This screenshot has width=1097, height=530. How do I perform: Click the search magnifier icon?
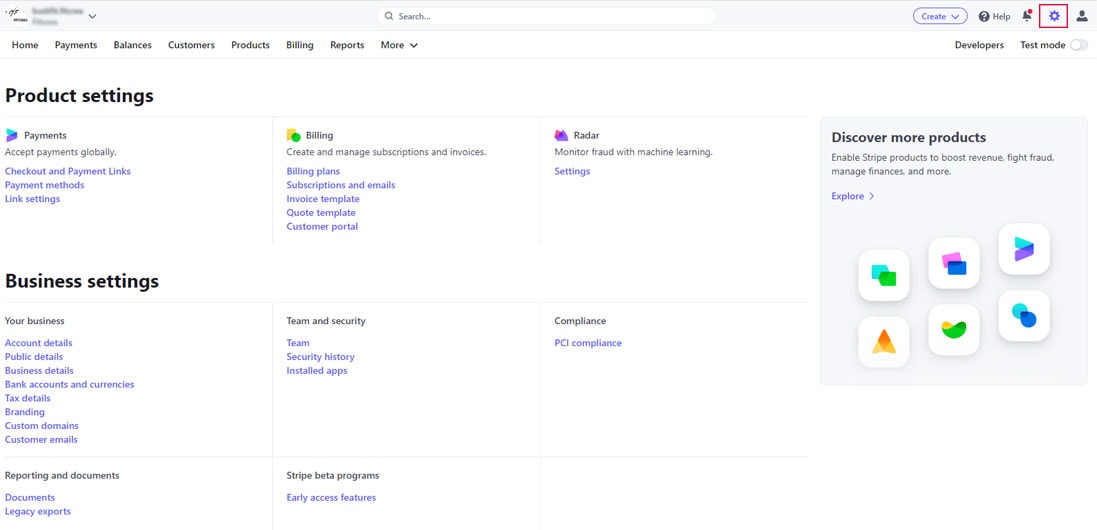(x=389, y=16)
